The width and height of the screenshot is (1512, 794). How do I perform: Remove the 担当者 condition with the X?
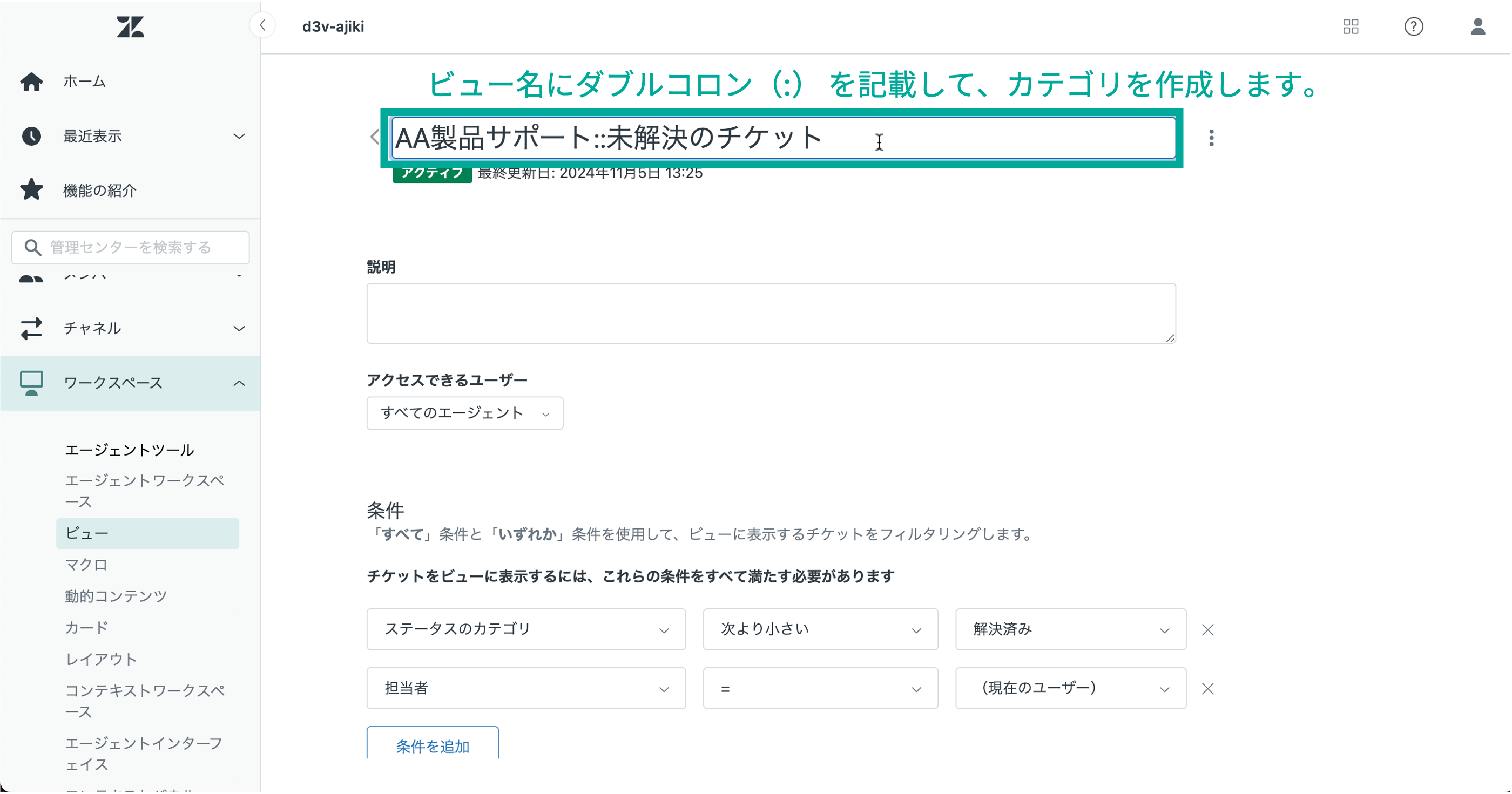tap(1207, 688)
